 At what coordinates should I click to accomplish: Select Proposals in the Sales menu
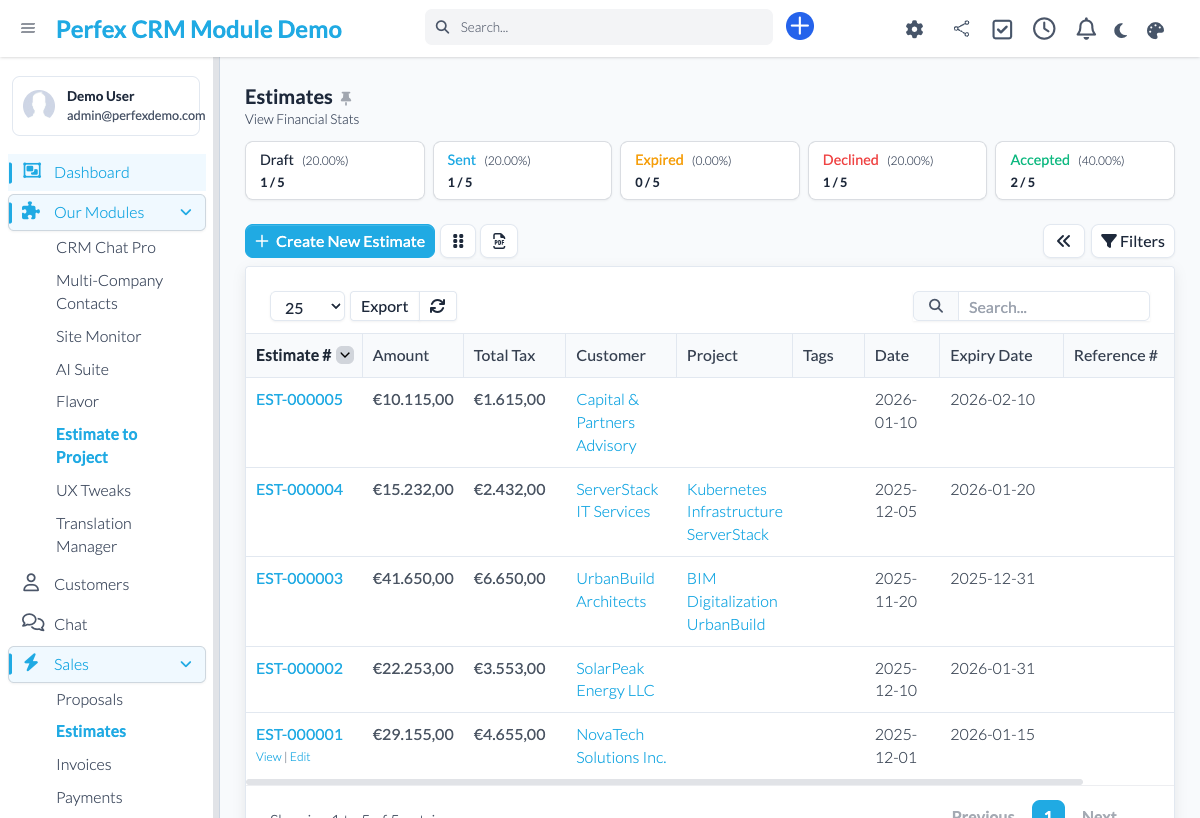(x=90, y=699)
